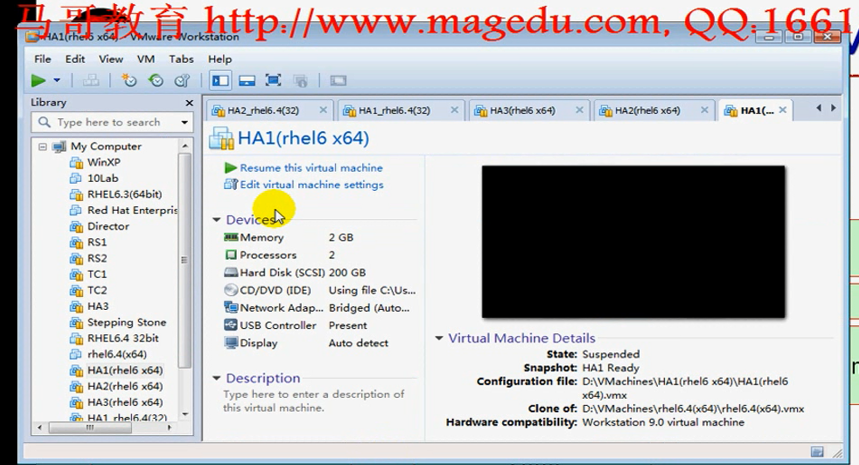Image resolution: width=859 pixels, height=465 pixels.
Task: Open the File menu
Action: (42, 59)
